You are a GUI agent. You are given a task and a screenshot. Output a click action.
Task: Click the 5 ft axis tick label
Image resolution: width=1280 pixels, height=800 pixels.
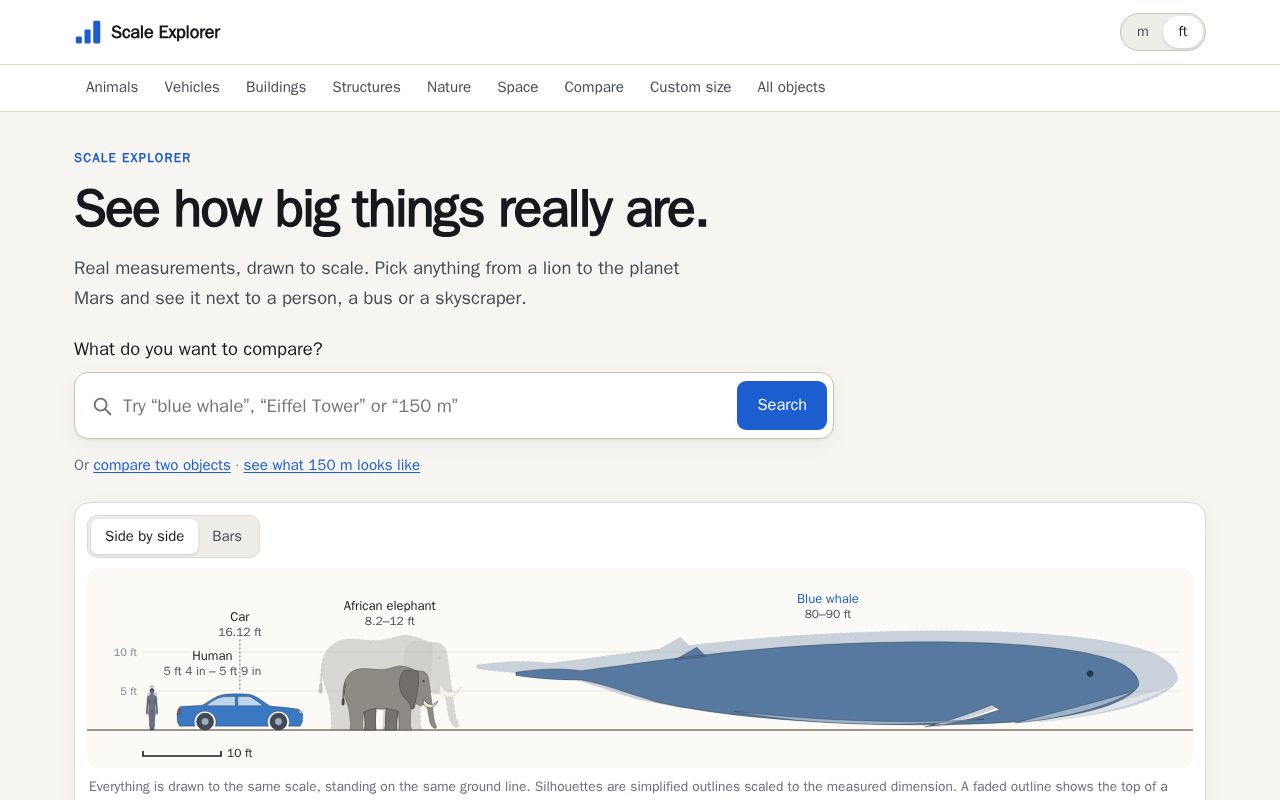tap(129, 691)
